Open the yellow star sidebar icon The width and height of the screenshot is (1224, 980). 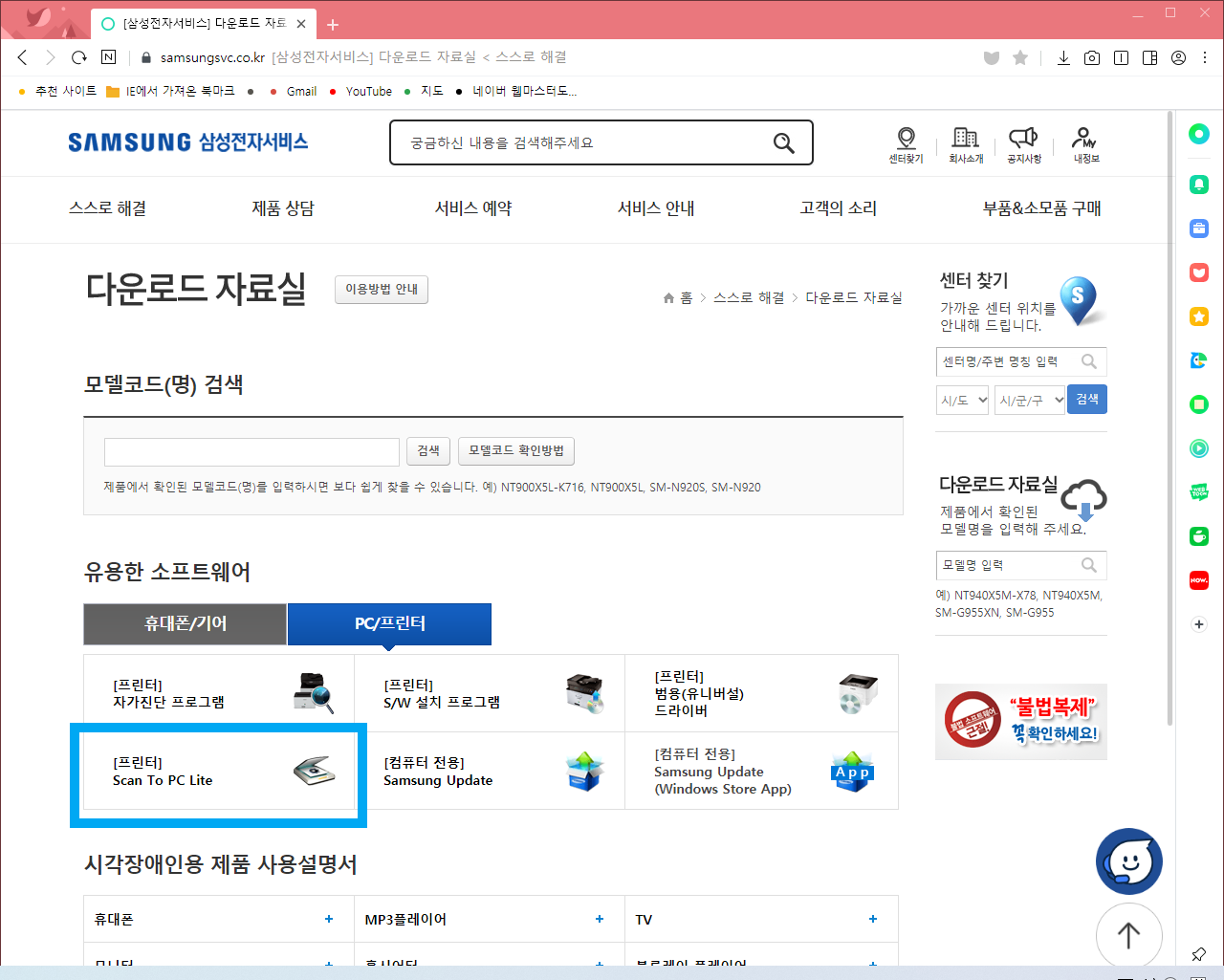coord(1199,316)
